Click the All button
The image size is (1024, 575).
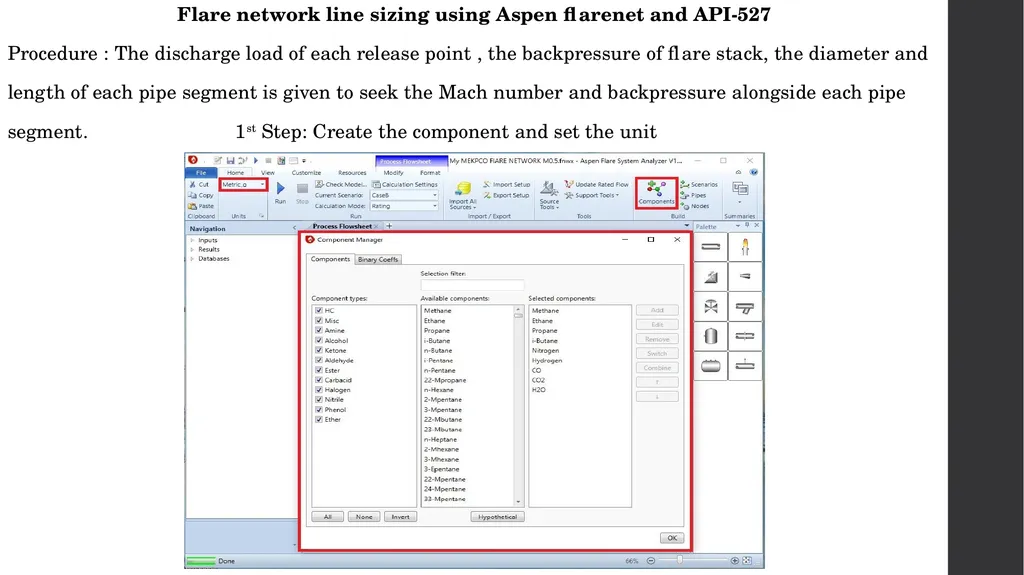click(x=328, y=517)
